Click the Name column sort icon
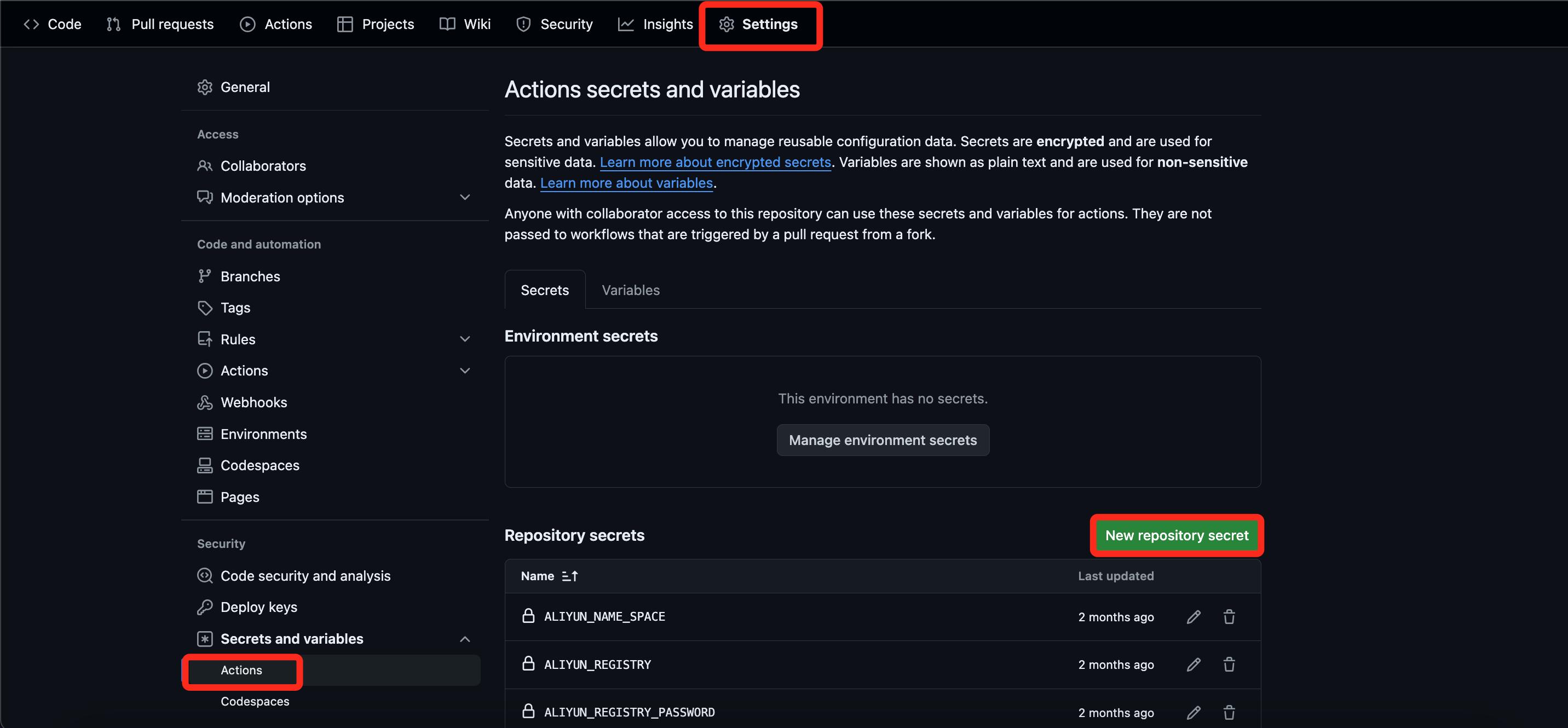The width and height of the screenshot is (1568, 728). tap(570, 576)
